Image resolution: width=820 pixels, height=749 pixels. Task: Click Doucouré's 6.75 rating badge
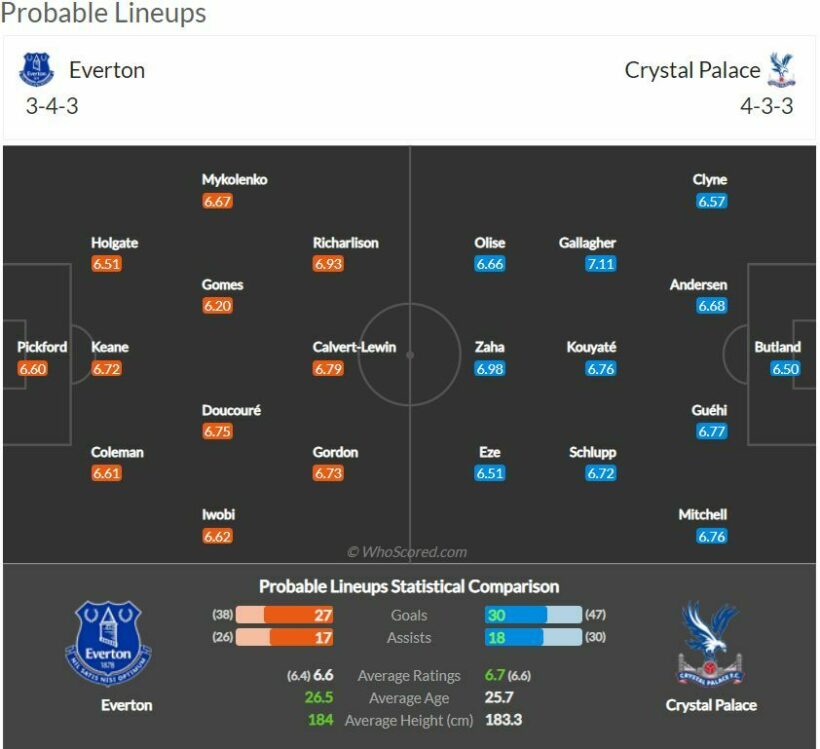click(x=217, y=432)
